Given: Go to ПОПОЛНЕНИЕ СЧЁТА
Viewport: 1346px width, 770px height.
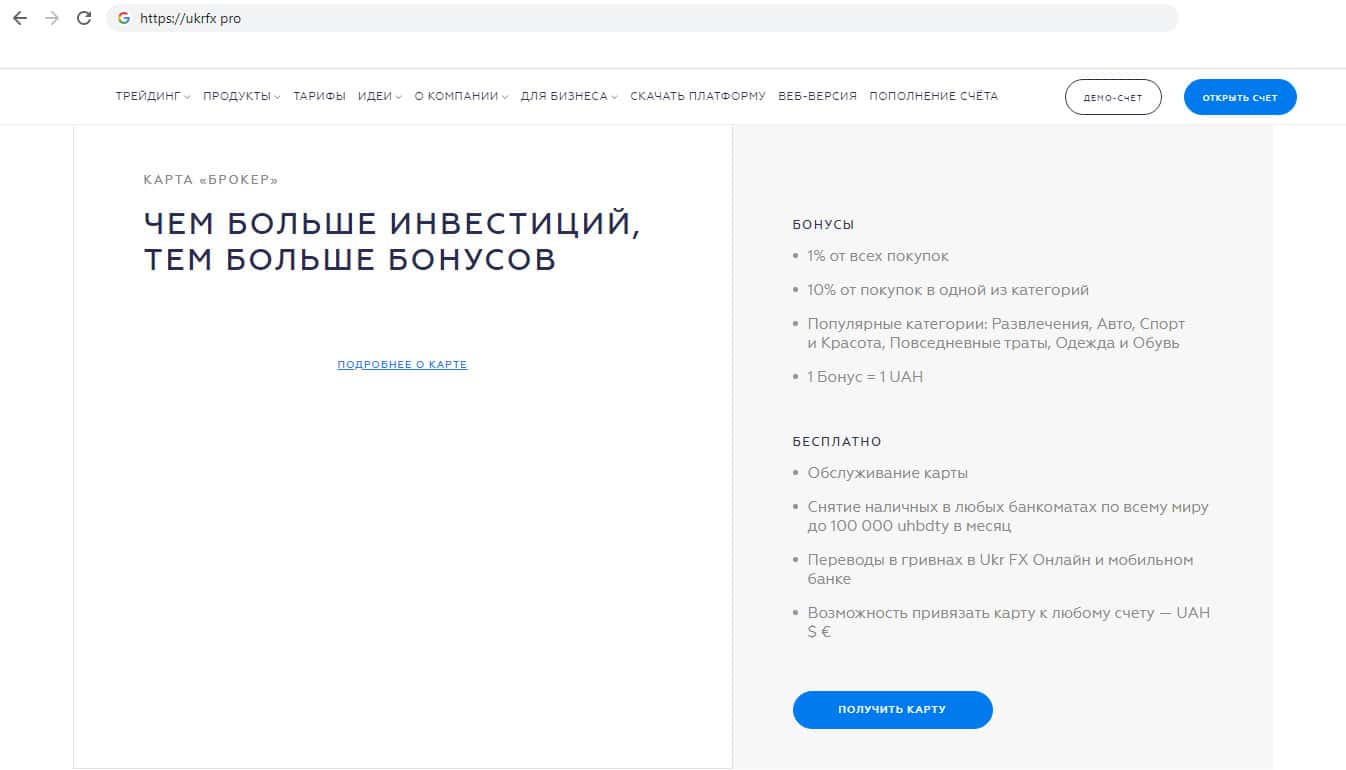Looking at the screenshot, I should point(934,96).
